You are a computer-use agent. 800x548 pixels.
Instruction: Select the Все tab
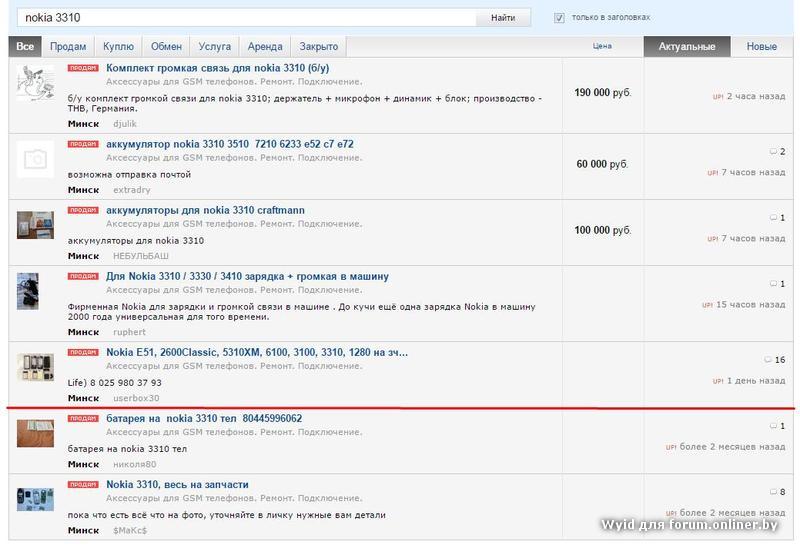click(x=25, y=46)
